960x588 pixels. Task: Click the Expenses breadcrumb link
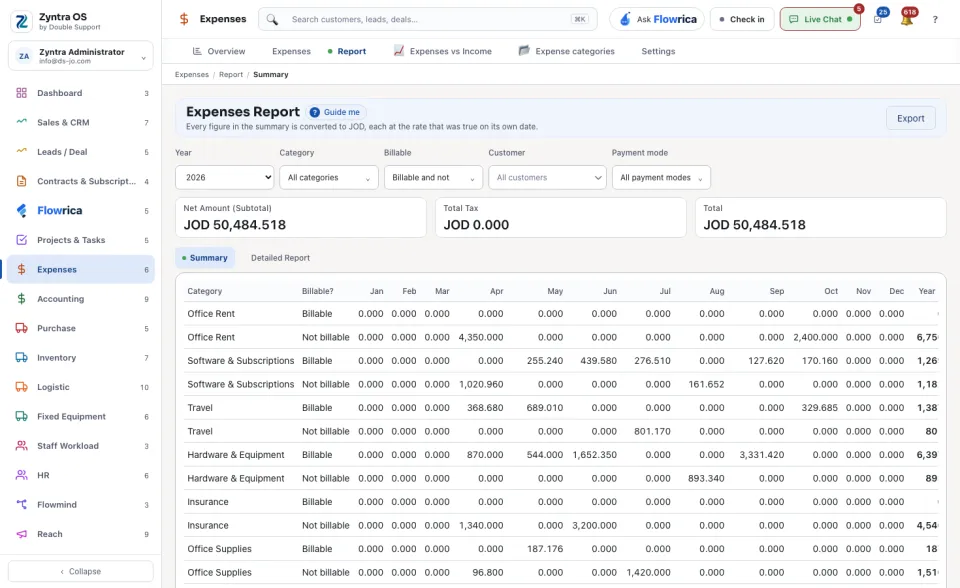coord(192,75)
